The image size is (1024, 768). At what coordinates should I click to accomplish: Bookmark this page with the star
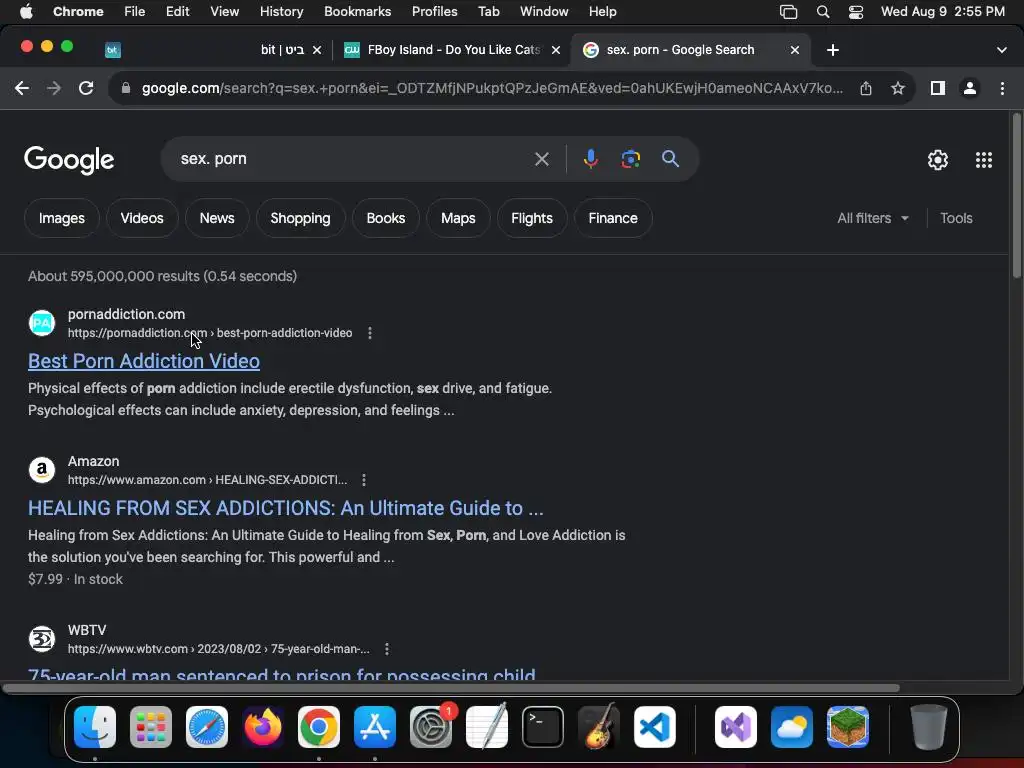(x=898, y=88)
